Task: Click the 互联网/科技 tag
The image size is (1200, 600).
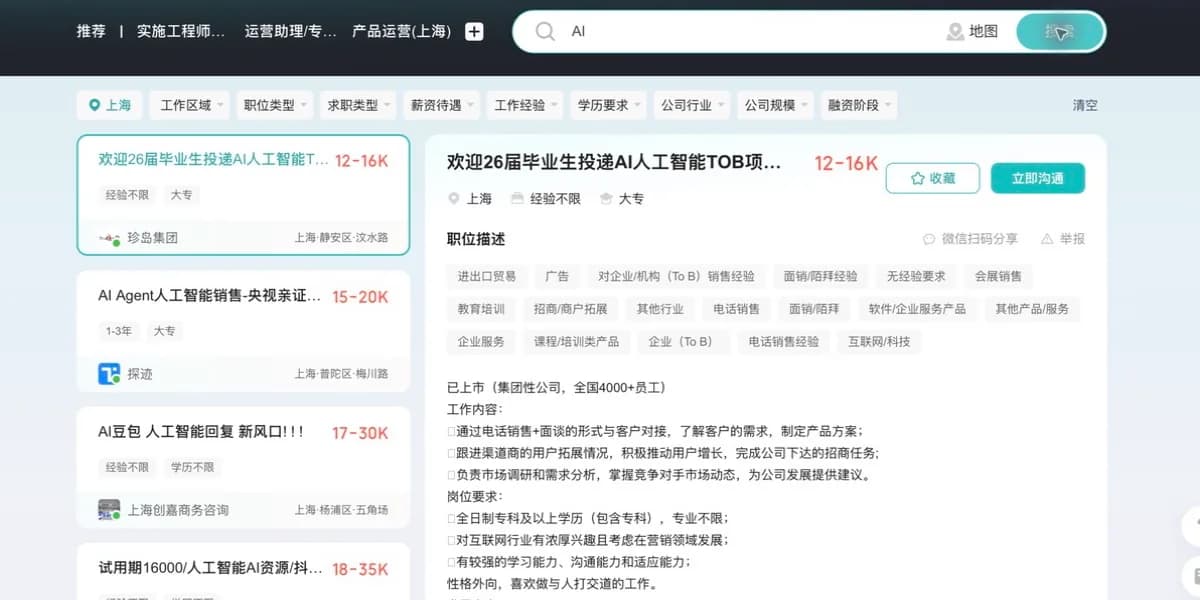Action: 879,341
